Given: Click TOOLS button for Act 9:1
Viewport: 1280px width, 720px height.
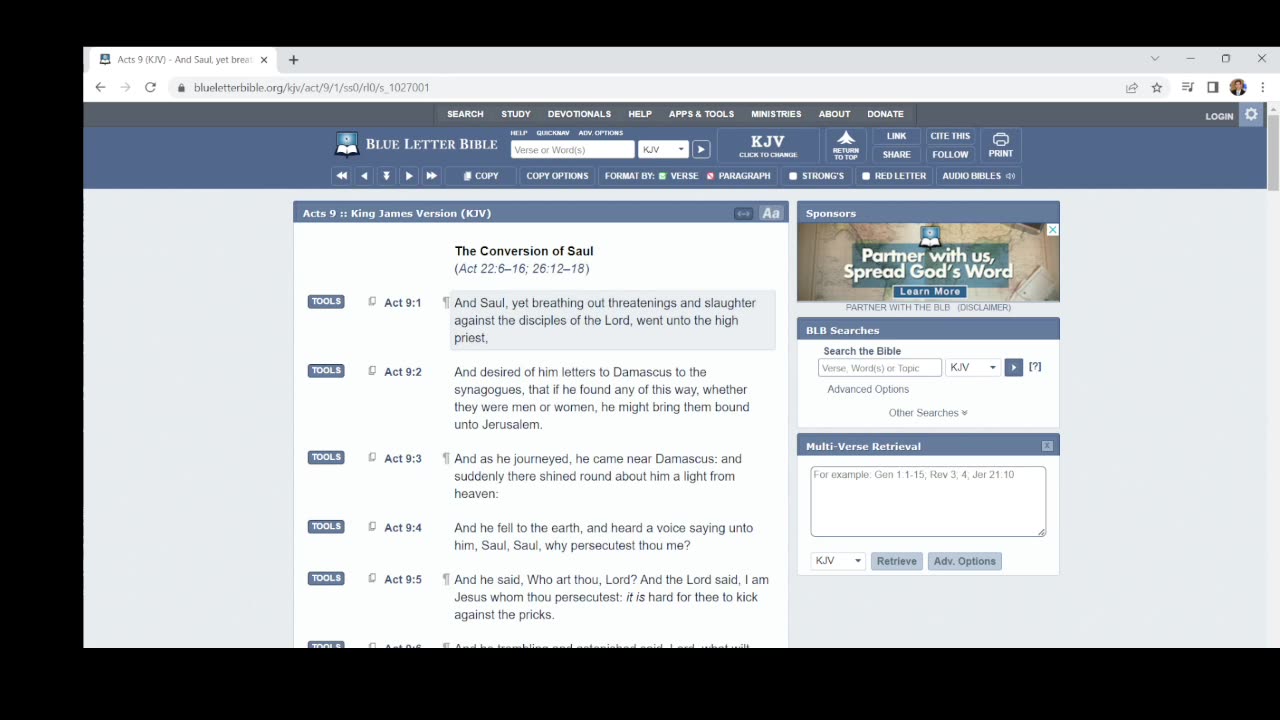Looking at the screenshot, I should click(x=326, y=301).
